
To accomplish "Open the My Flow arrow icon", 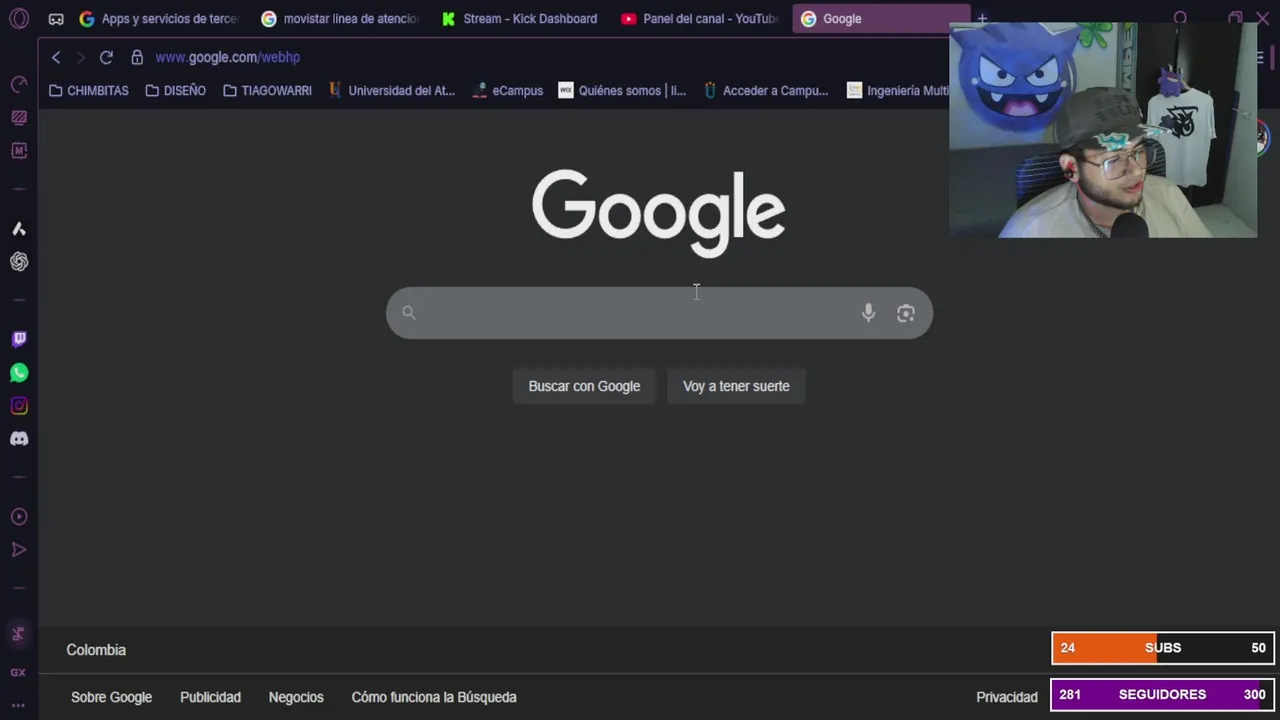I will point(19,550).
